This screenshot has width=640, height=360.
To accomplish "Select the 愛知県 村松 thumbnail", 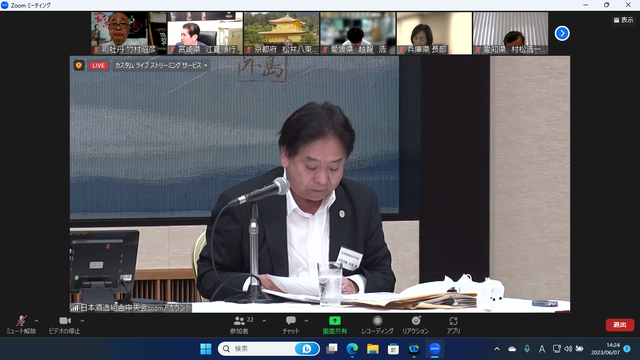I will click(x=511, y=33).
